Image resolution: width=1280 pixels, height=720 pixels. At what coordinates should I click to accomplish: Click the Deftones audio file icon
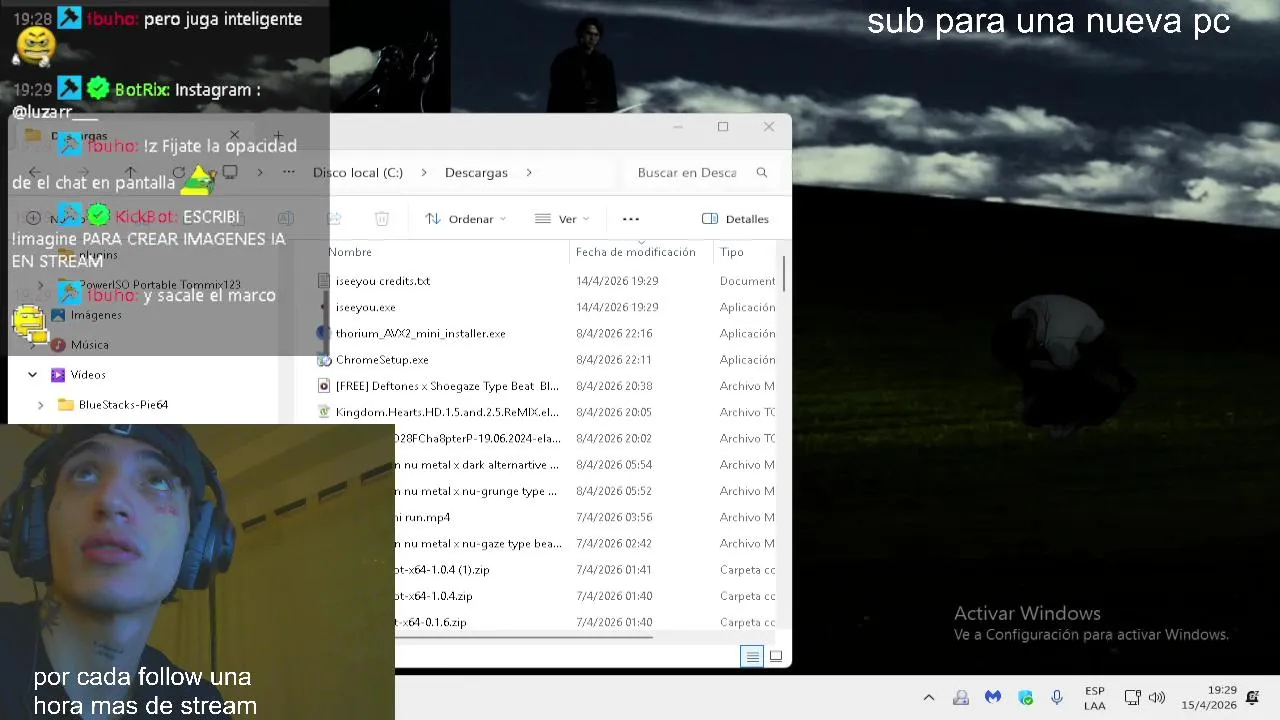coord(324,386)
